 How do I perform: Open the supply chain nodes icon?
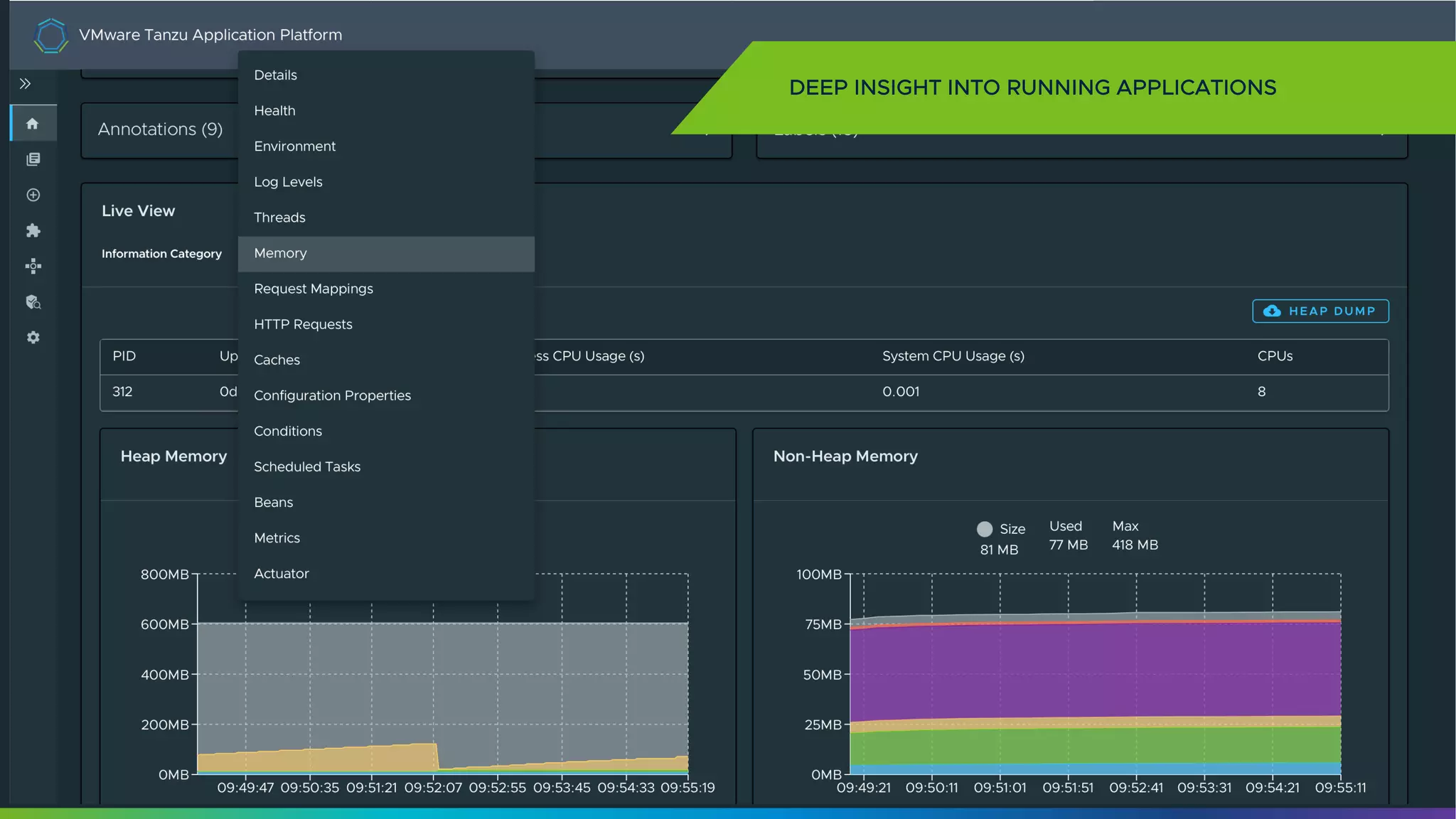click(33, 267)
